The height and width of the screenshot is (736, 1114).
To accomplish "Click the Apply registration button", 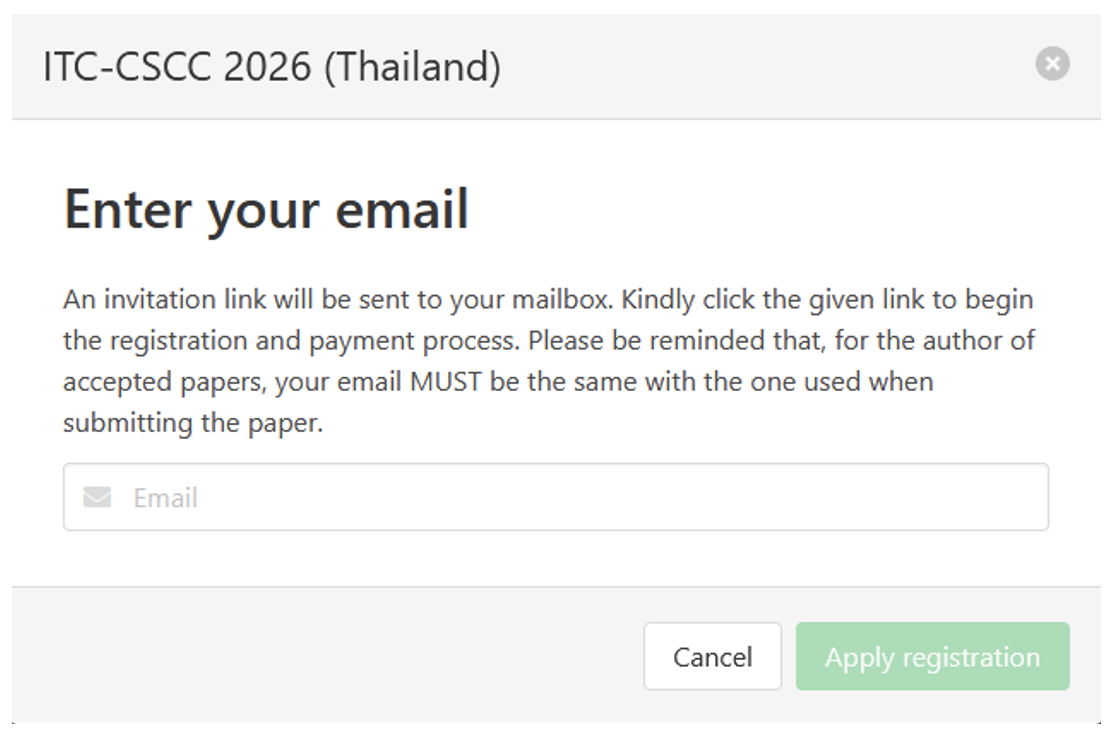I will 932,657.
